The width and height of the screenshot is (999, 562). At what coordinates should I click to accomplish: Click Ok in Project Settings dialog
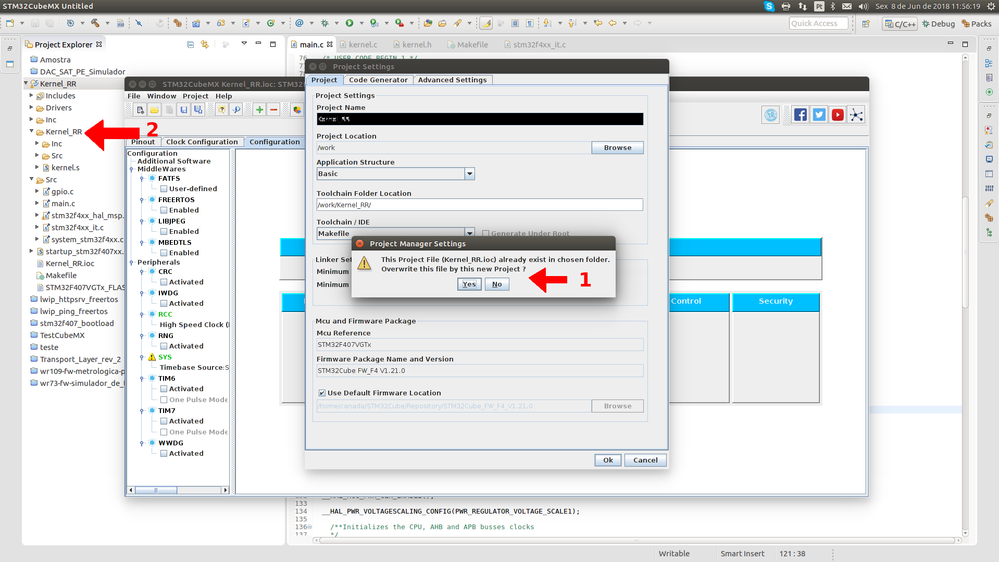608,460
